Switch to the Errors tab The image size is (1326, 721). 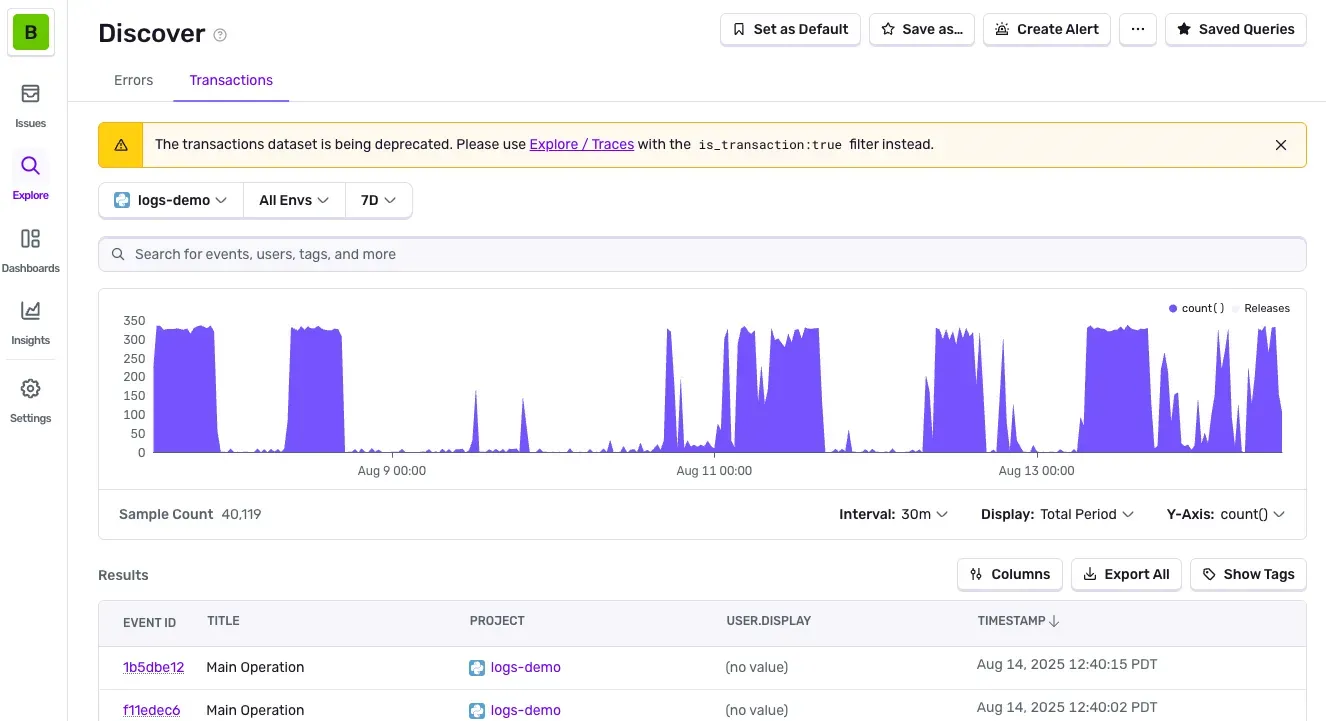click(x=133, y=80)
